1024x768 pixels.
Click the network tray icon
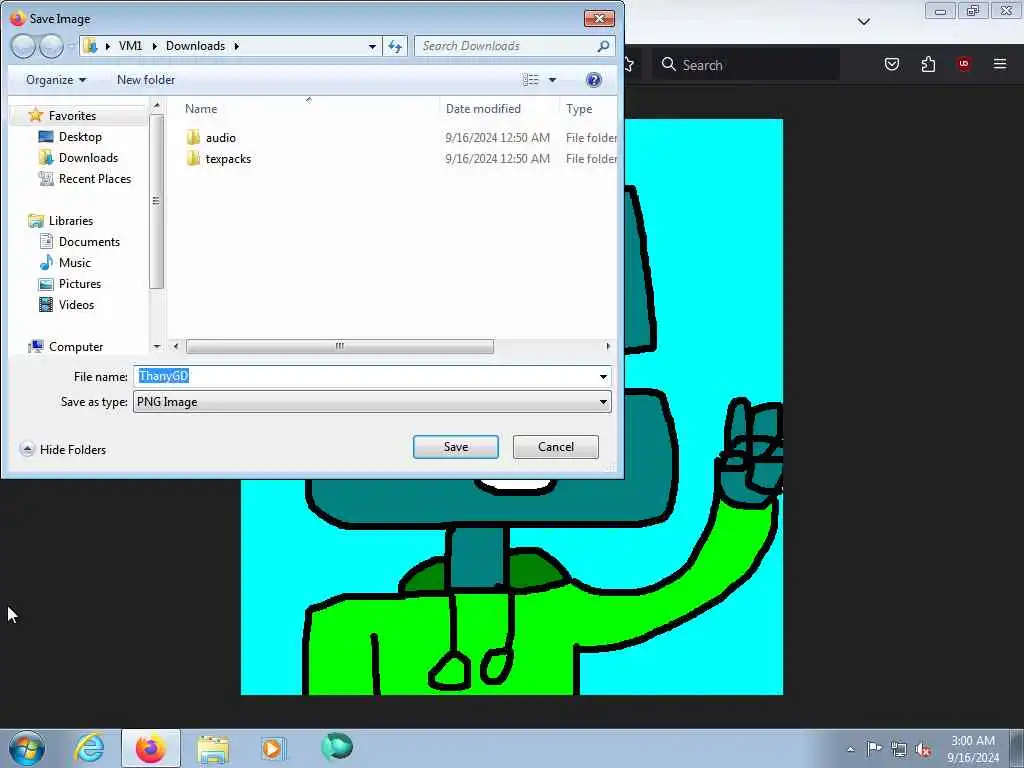(x=899, y=749)
